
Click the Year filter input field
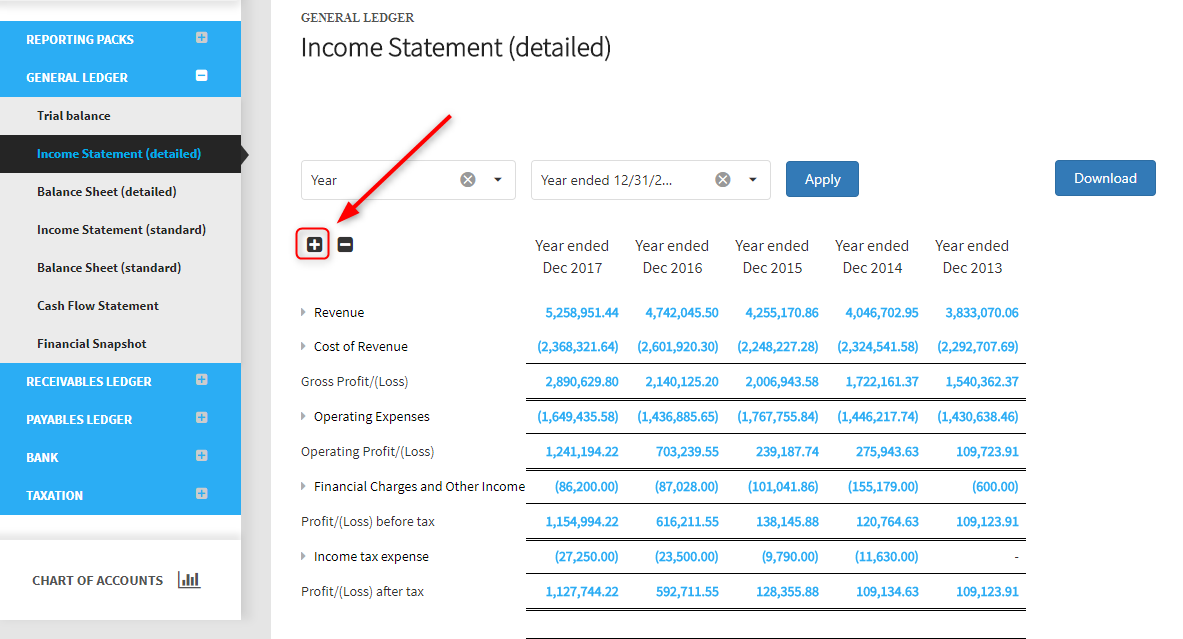[408, 180]
